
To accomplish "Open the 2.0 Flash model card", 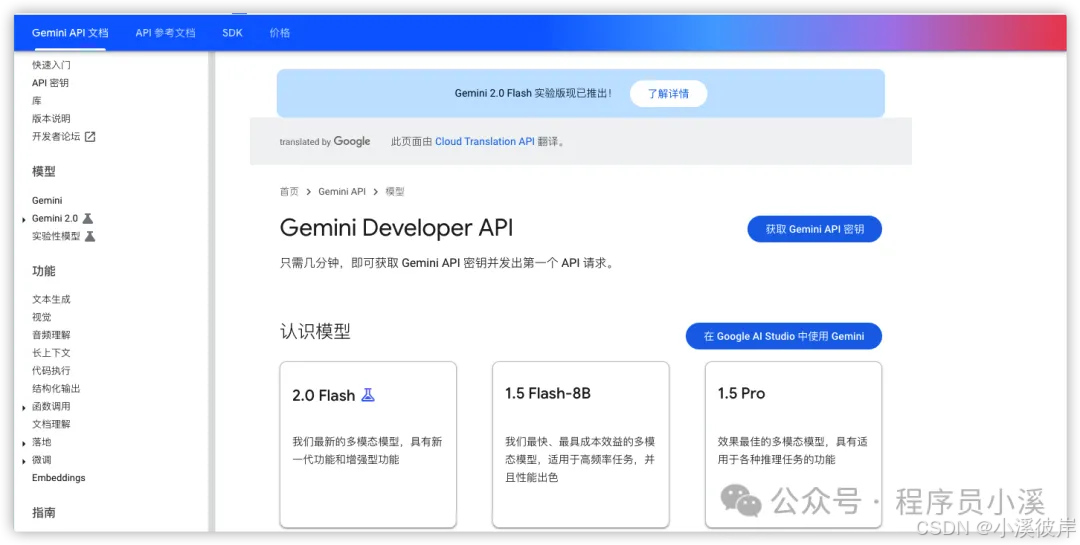I will [x=368, y=444].
